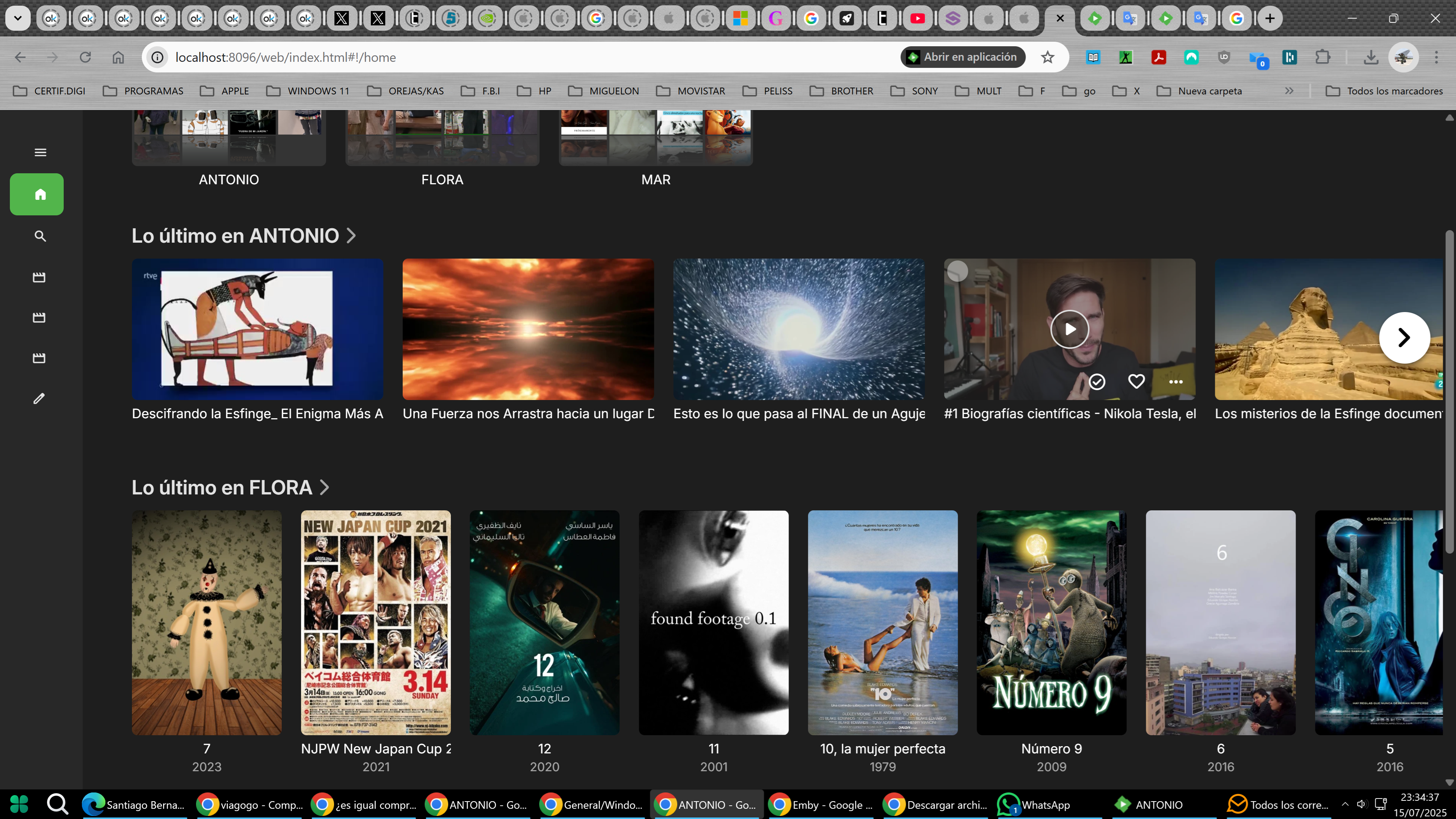Open the first movie library icon in sidebar
This screenshot has width=1456, height=819.
tap(39, 277)
